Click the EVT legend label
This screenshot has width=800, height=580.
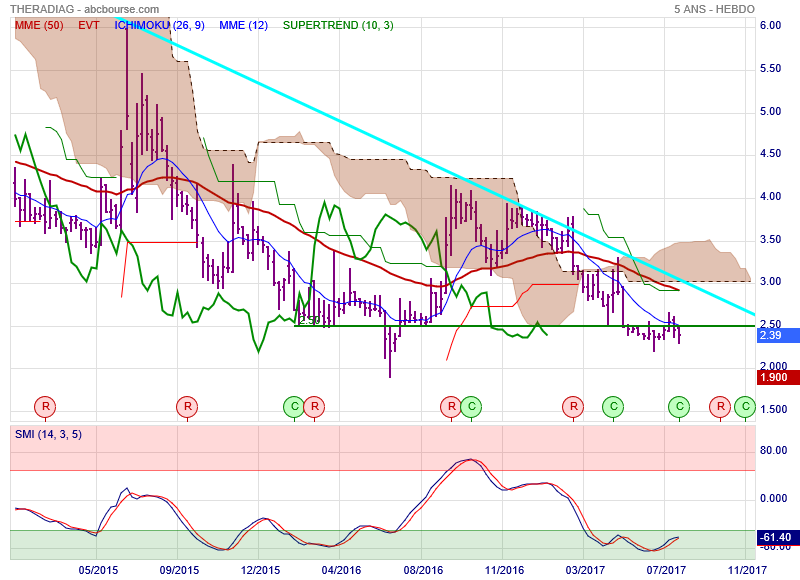click(88, 25)
